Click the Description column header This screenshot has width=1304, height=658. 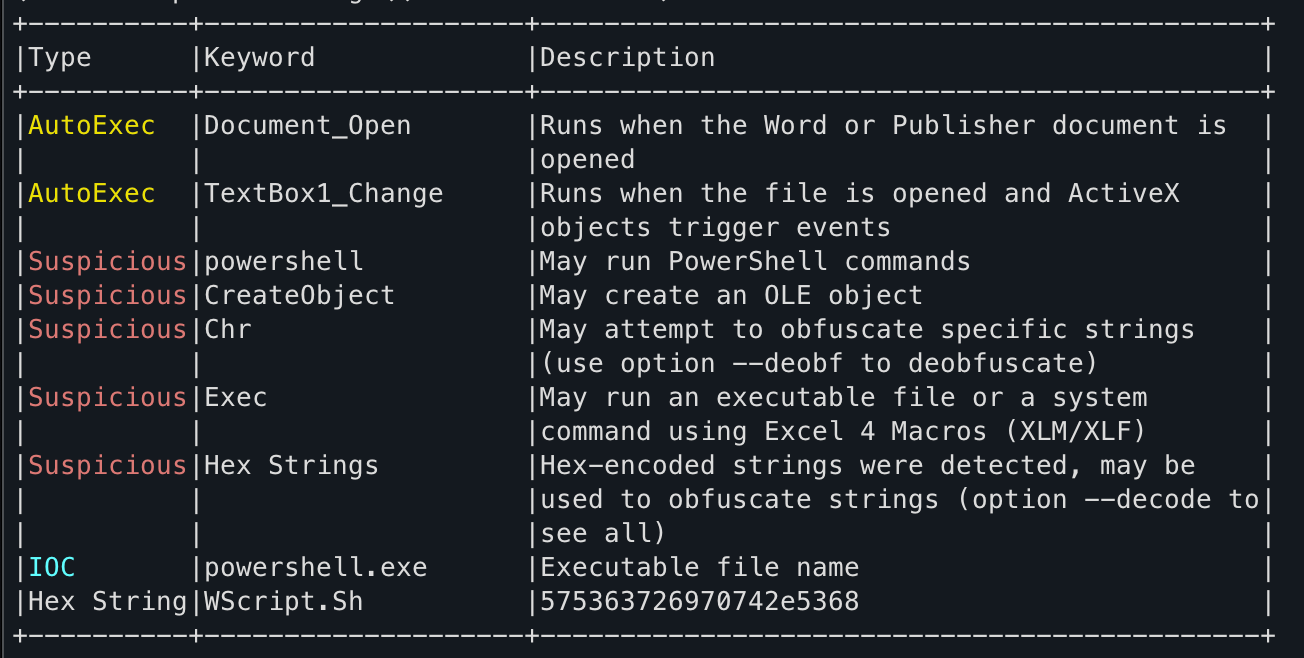point(628,58)
